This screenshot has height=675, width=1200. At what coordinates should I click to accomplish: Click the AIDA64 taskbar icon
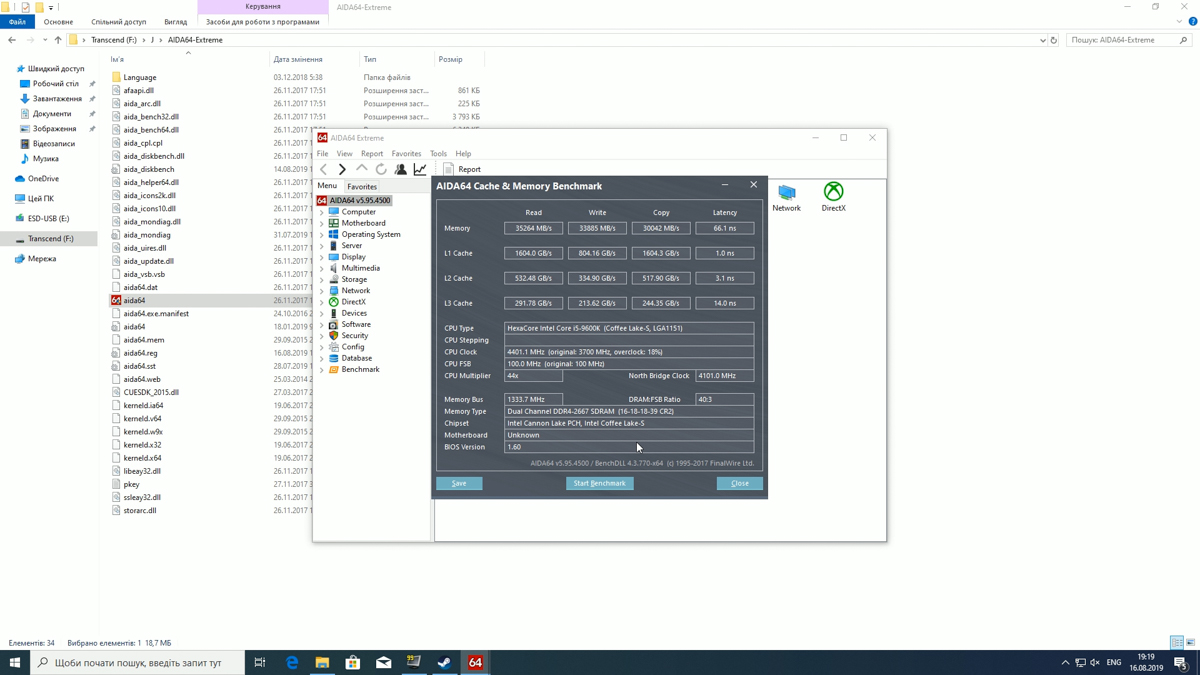click(x=475, y=662)
